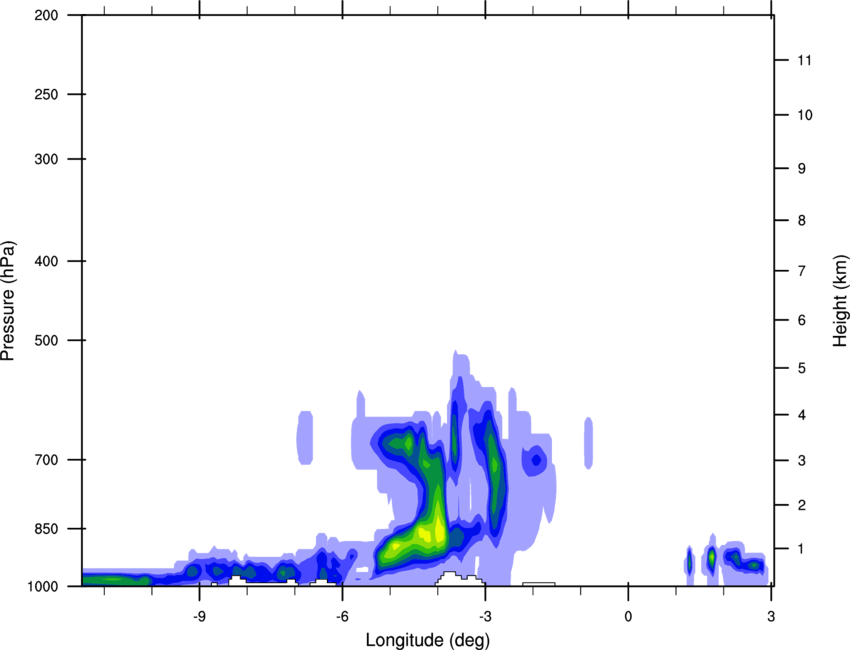
Task: Click the -9 longitude tick label
Action: pyautogui.click(x=199, y=616)
